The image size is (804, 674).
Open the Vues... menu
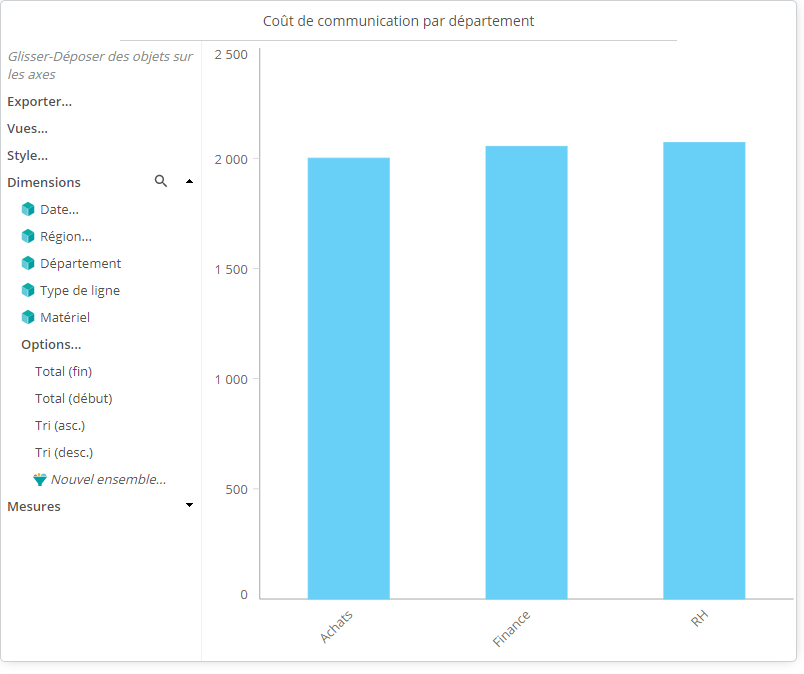pos(27,128)
